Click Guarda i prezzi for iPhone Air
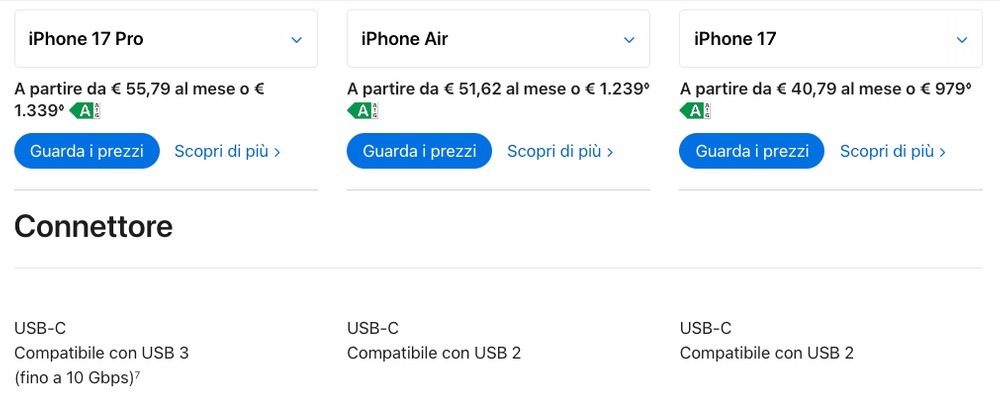The width and height of the screenshot is (1000, 410). 419,151
